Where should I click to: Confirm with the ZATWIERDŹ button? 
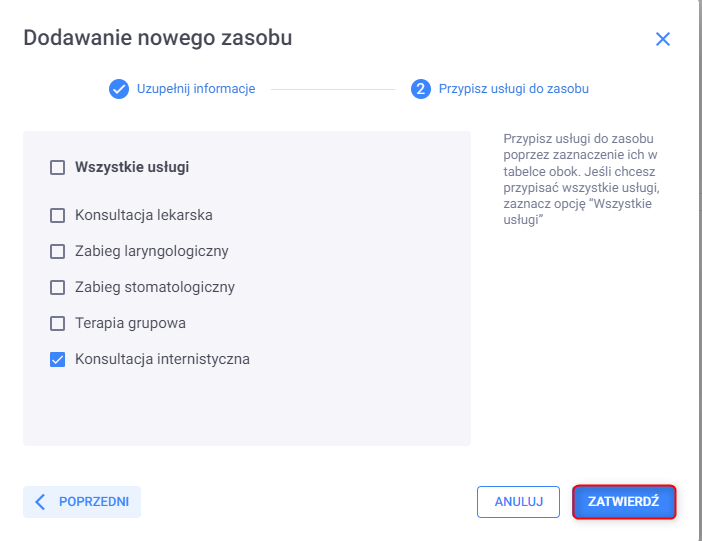coord(624,502)
